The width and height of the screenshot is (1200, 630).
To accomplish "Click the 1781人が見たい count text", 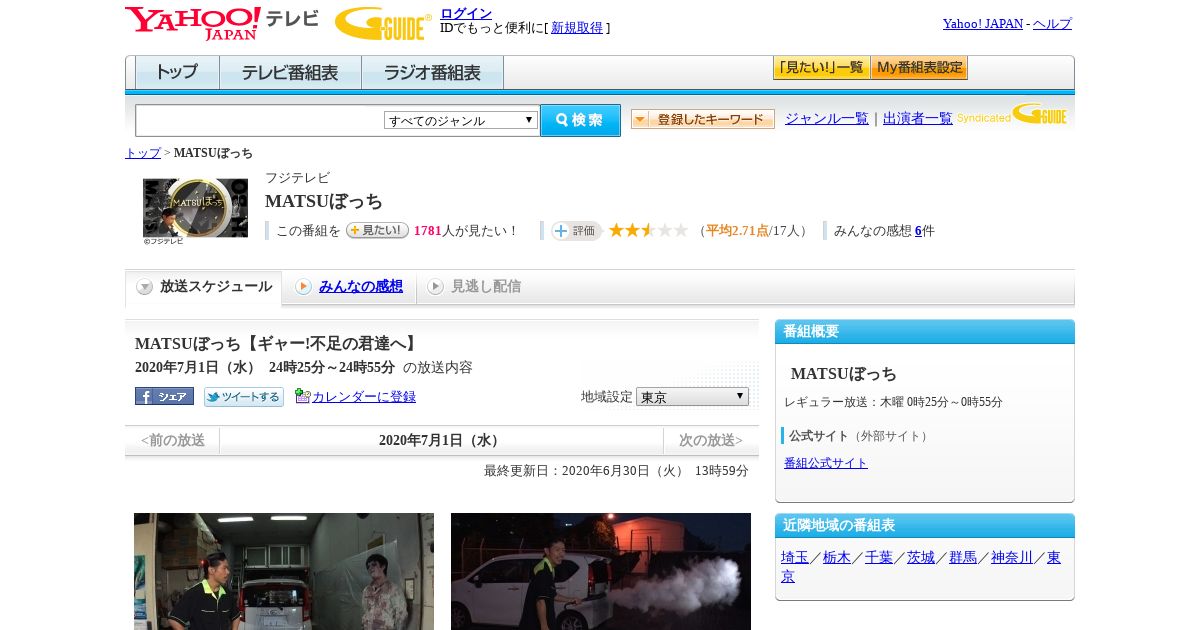I will coord(466,231).
